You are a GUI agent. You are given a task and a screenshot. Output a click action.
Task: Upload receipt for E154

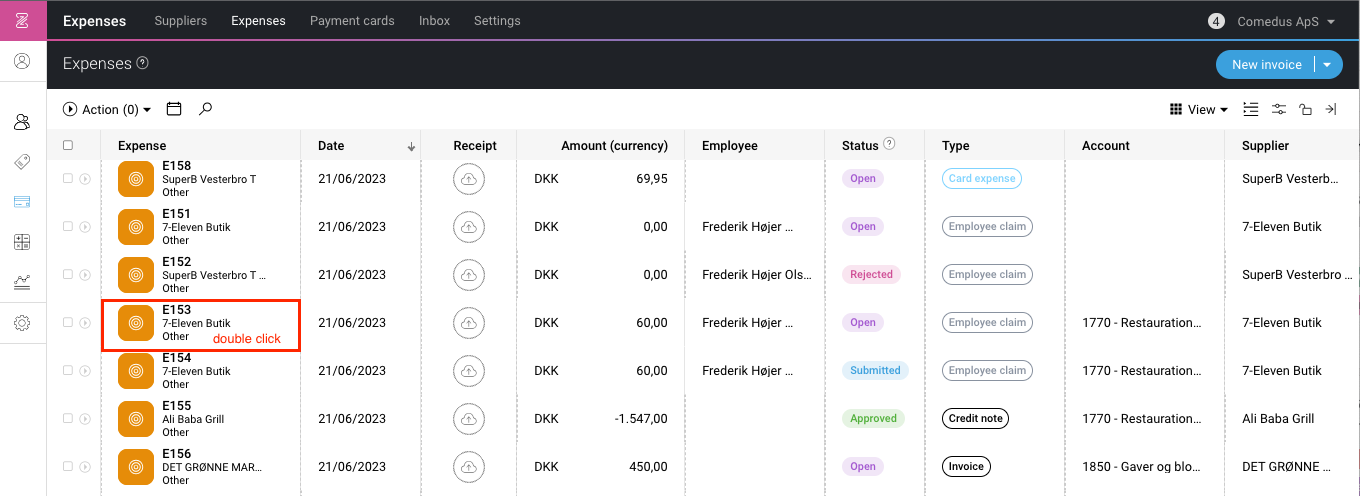click(467, 371)
